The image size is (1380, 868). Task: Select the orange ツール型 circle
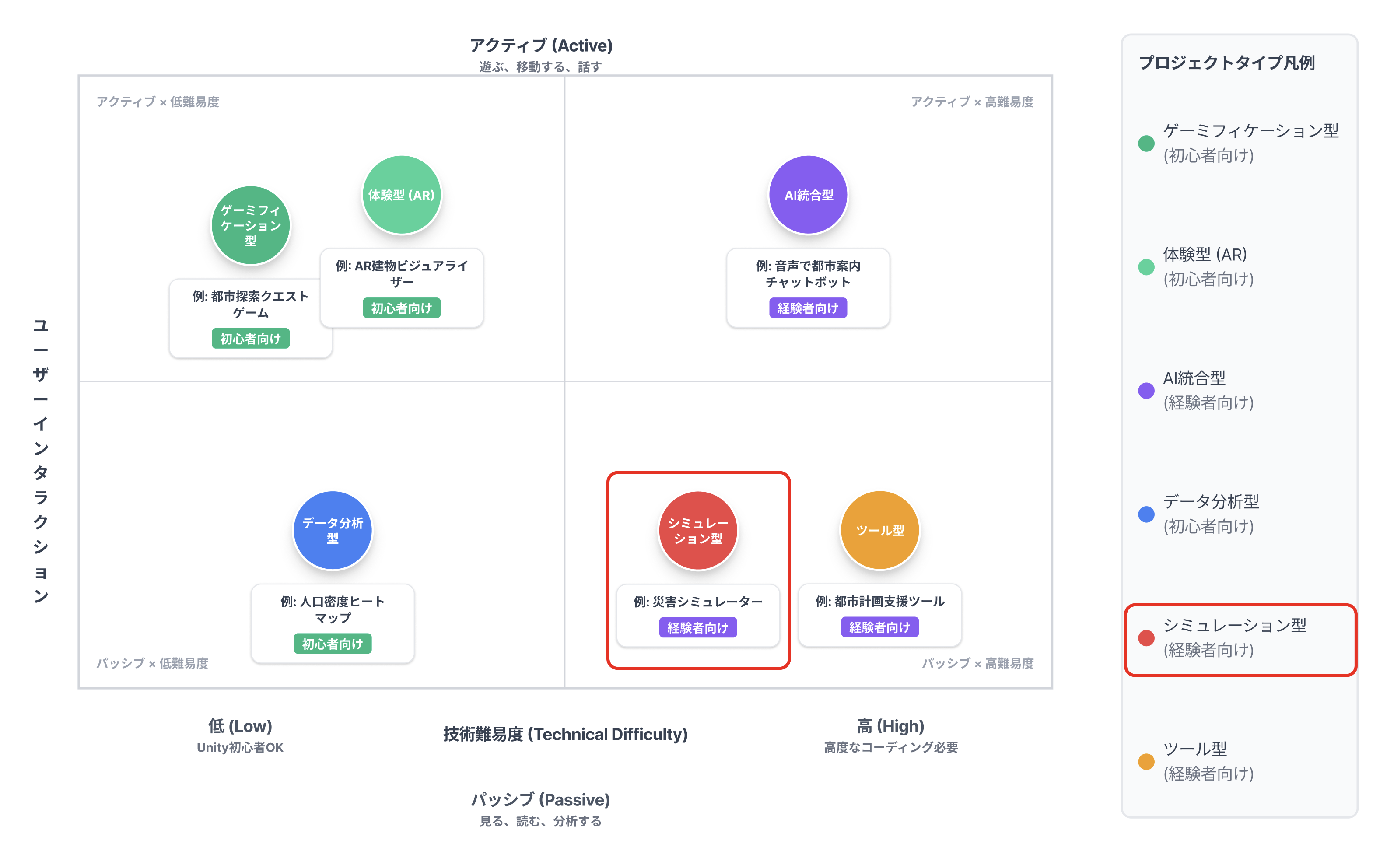coord(880,530)
